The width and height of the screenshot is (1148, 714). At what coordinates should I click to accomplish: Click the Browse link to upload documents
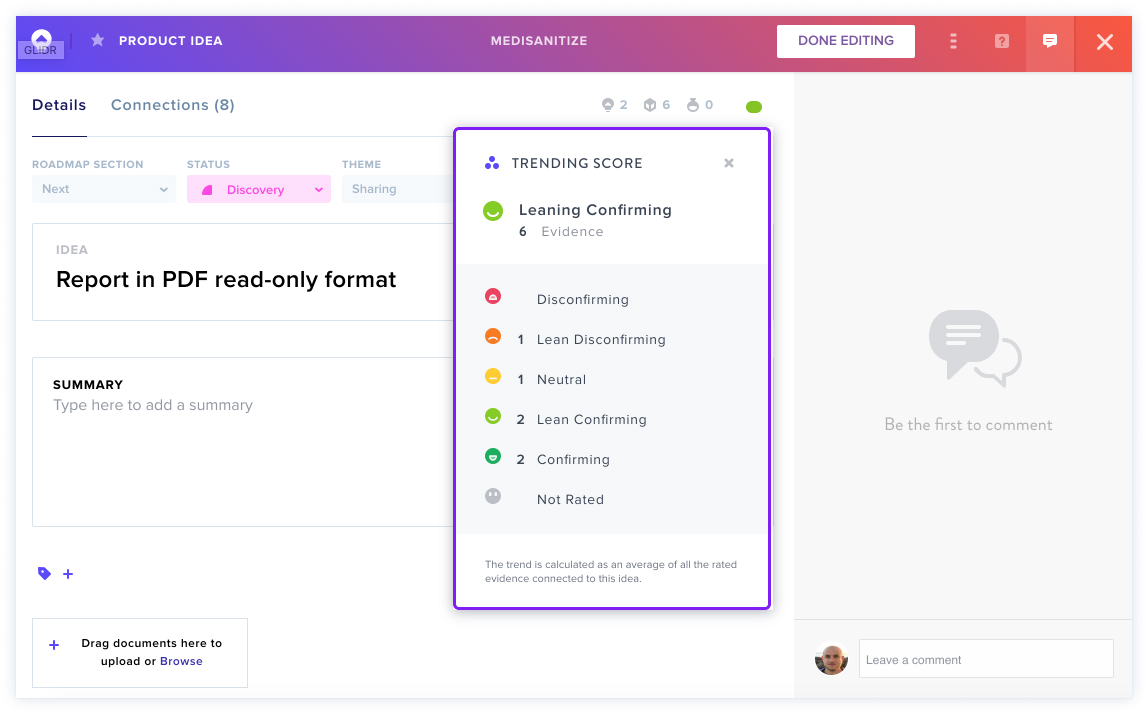pos(181,661)
